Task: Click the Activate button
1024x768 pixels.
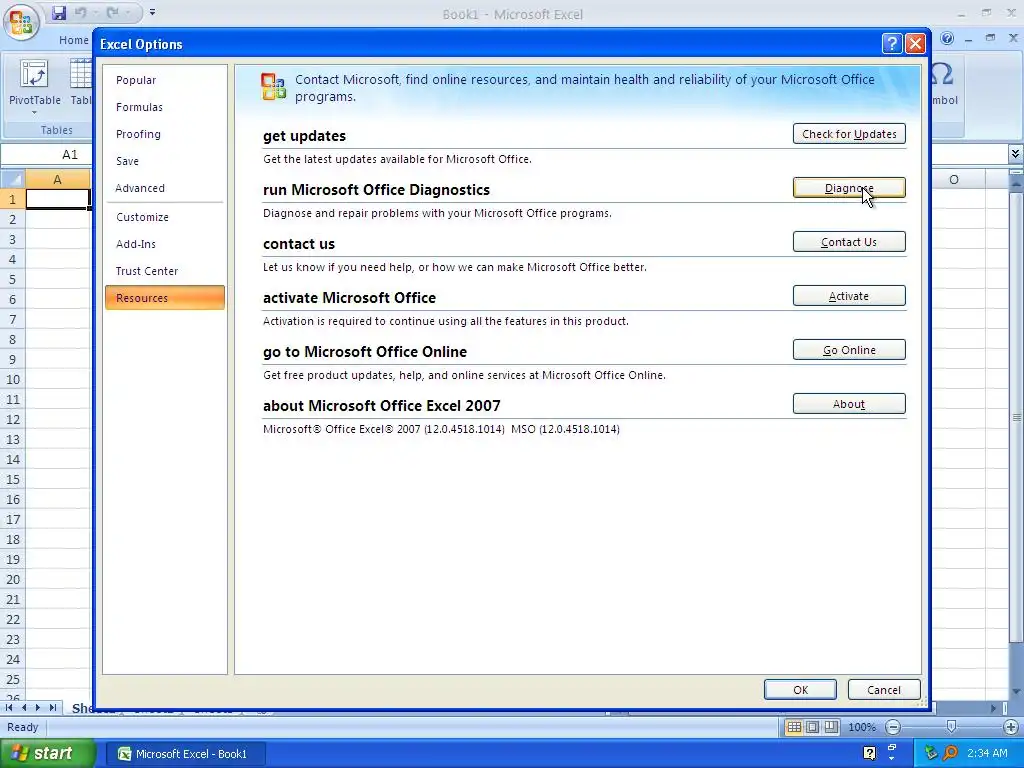Action: pyautogui.click(x=849, y=296)
